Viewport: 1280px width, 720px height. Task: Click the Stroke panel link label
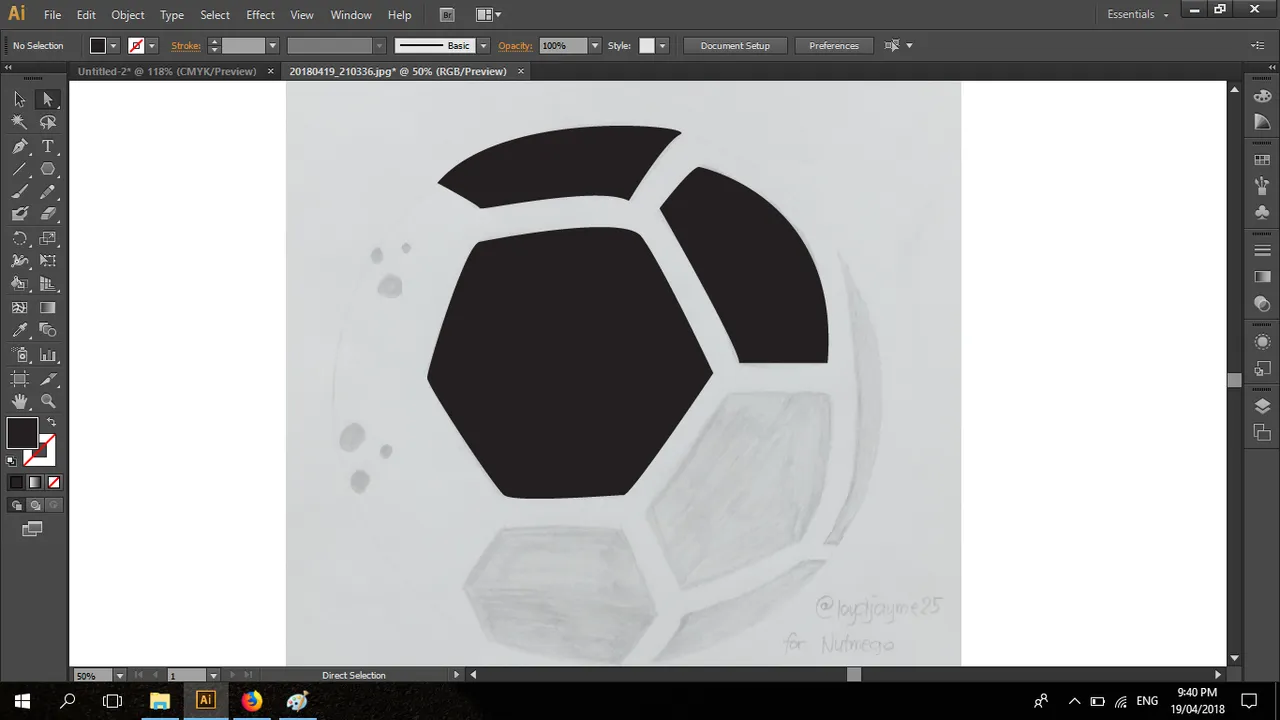click(x=186, y=46)
